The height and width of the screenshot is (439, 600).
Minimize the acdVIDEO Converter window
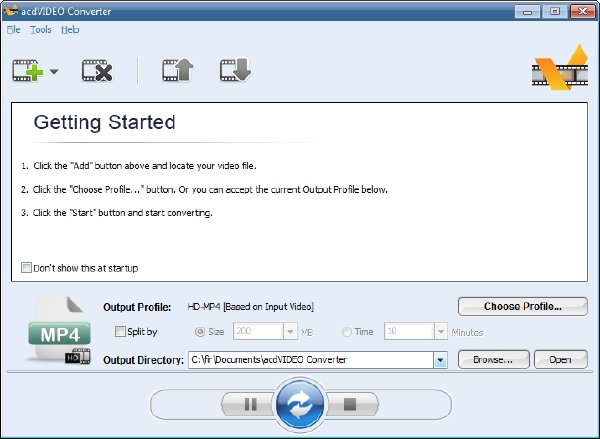527,11
